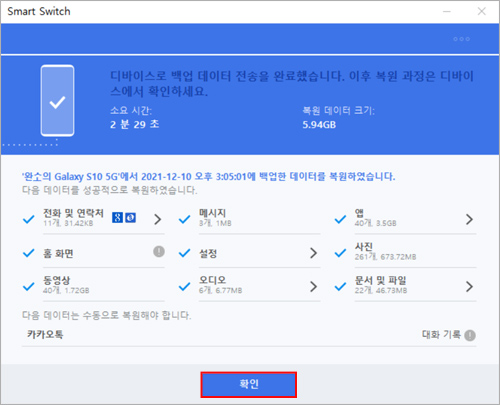This screenshot has width=500, height=405.
Task: Close the Smart Switch window
Action: point(481,12)
